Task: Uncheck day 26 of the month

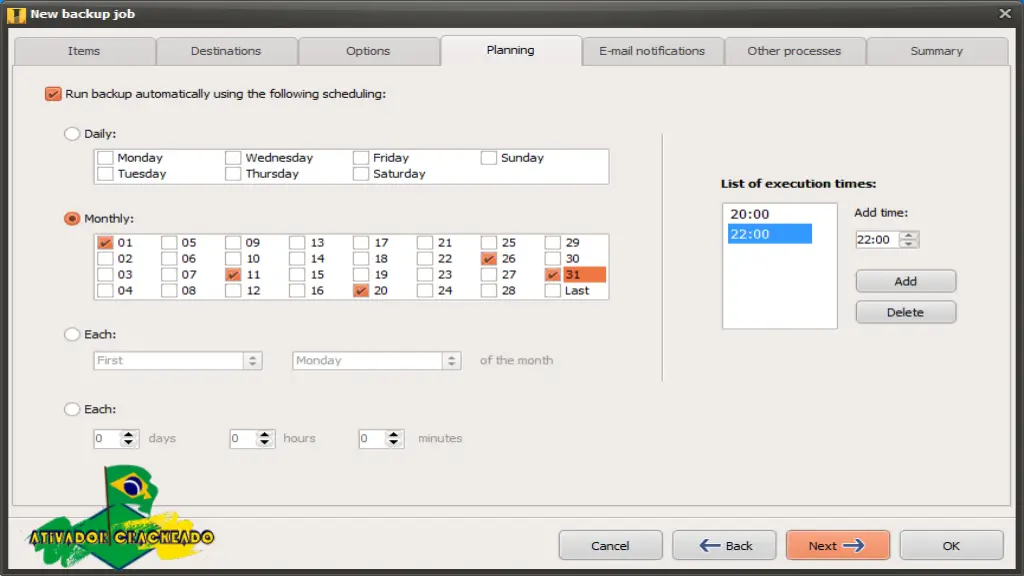Action: 488,259
